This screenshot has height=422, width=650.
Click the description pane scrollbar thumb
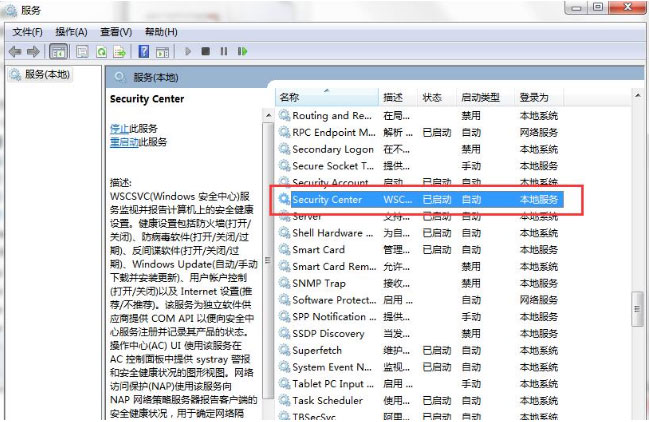pyautogui.click(x=268, y=260)
